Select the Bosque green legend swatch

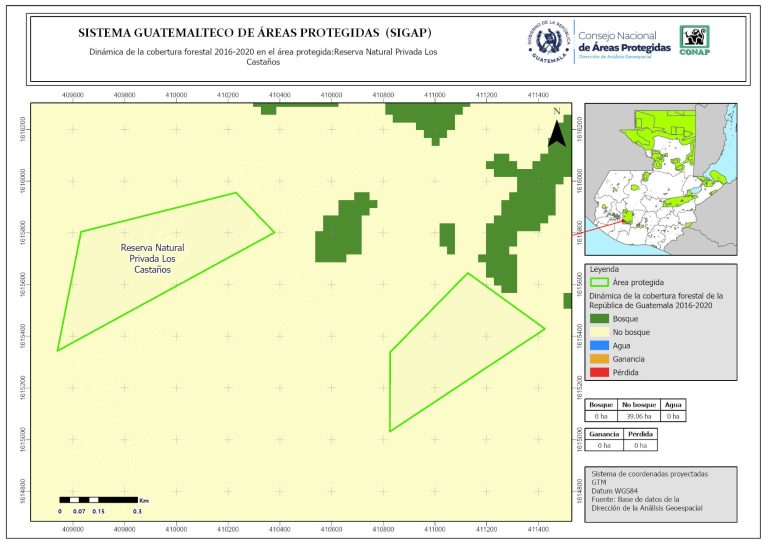(x=599, y=317)
